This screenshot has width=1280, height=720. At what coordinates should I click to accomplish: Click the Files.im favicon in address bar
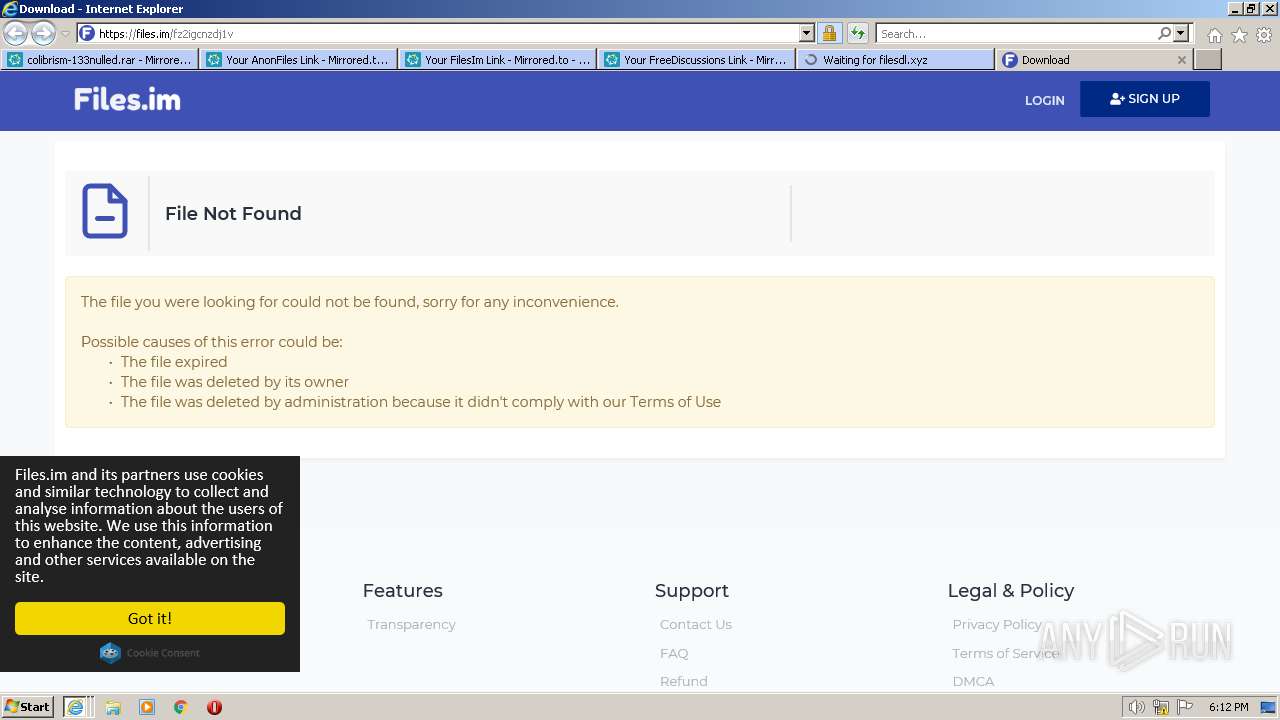click(x=87, y=33)
